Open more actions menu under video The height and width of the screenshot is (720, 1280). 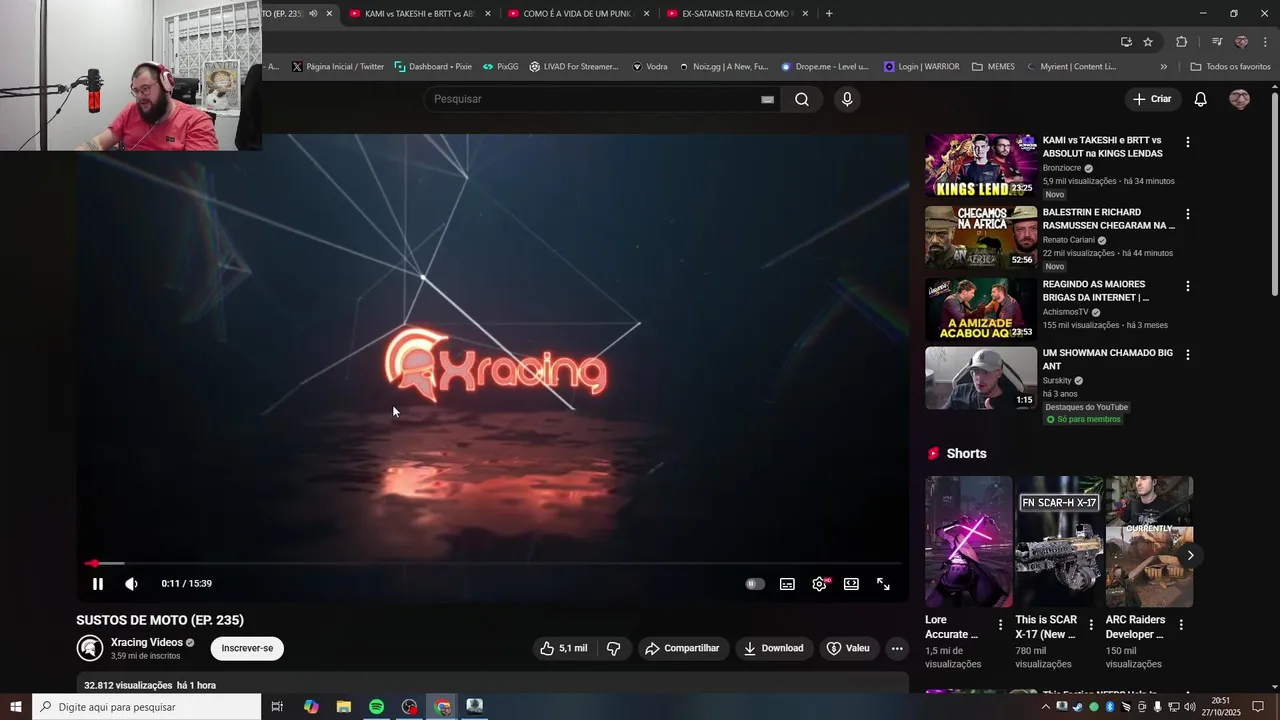897,648
